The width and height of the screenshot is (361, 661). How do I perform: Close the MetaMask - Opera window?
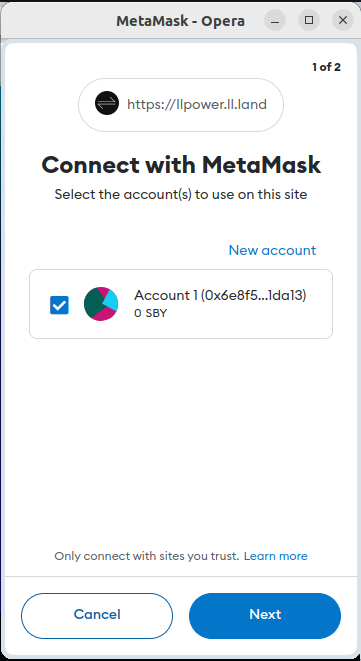343,20
